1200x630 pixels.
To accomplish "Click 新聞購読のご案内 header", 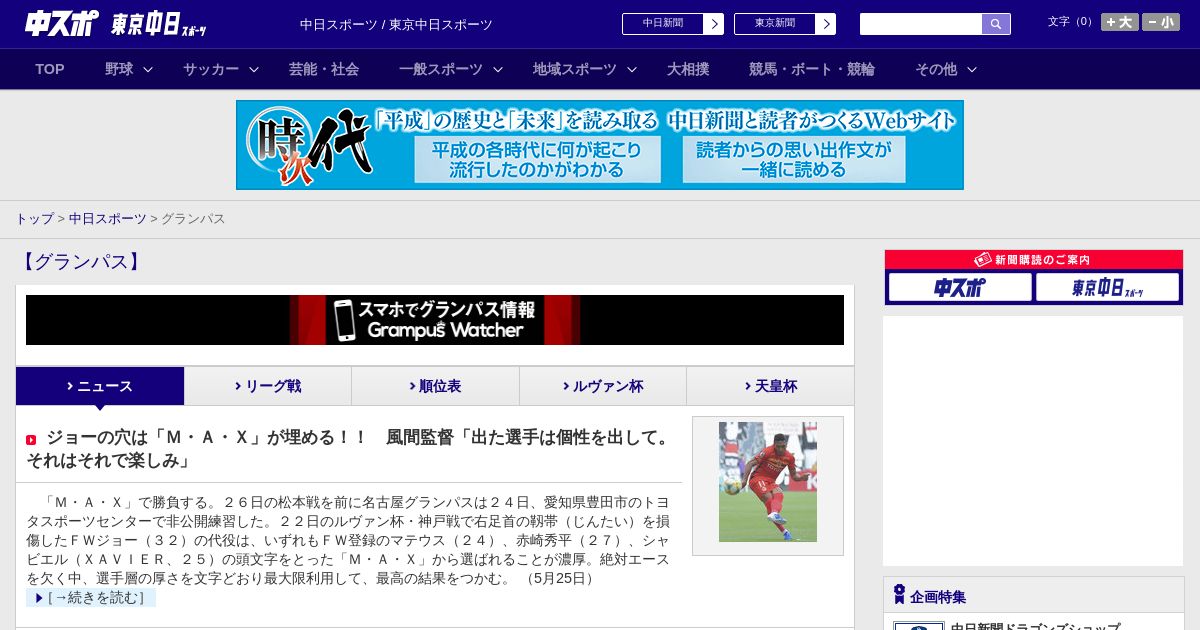I will [1034, 260].
